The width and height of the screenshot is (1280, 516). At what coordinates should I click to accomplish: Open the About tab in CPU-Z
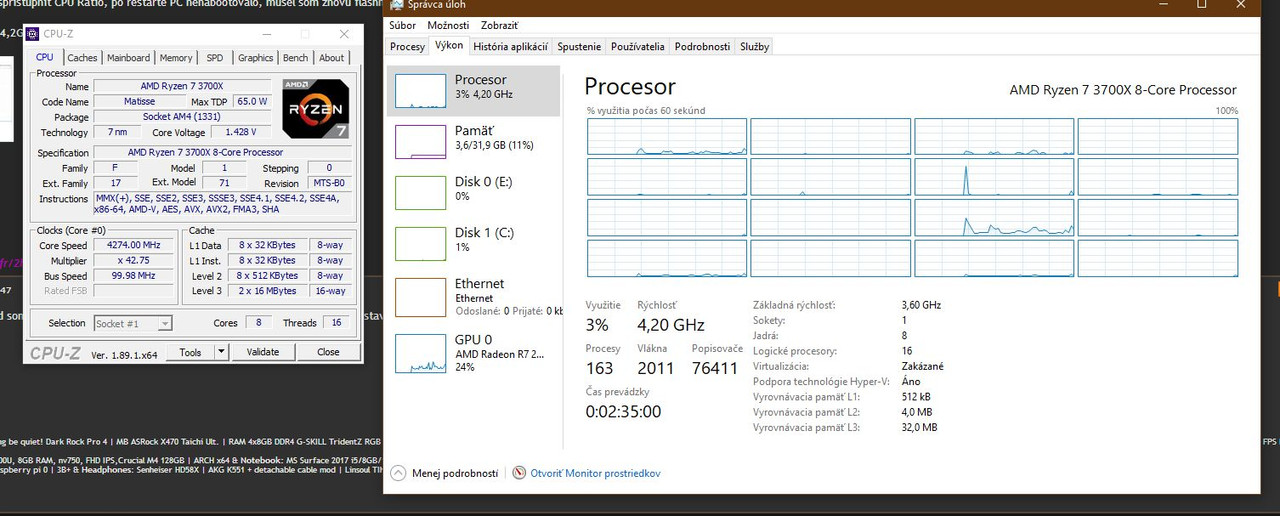[x=332, y=58]
